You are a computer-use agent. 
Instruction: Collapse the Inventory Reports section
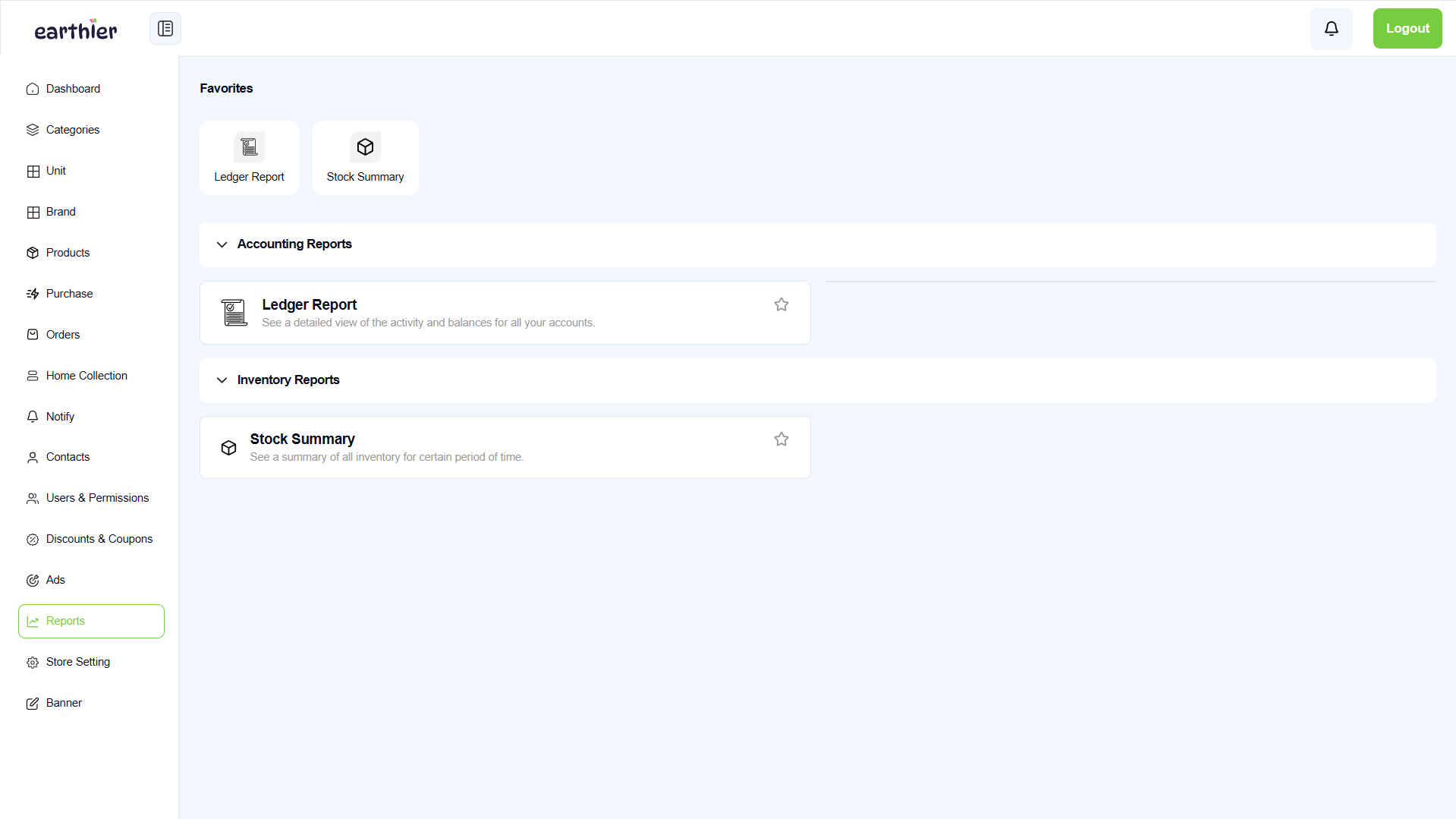[x=222, y=380]
